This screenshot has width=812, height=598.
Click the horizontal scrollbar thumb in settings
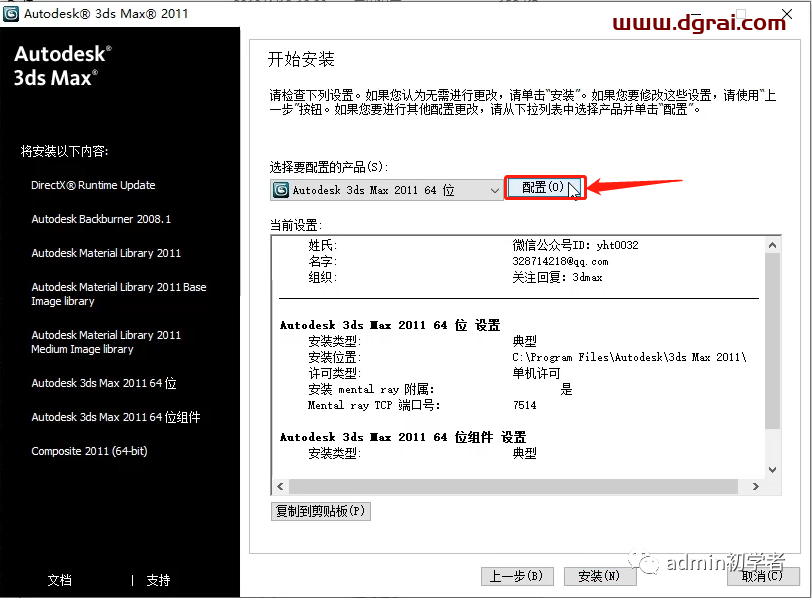[x=513, y=486]
